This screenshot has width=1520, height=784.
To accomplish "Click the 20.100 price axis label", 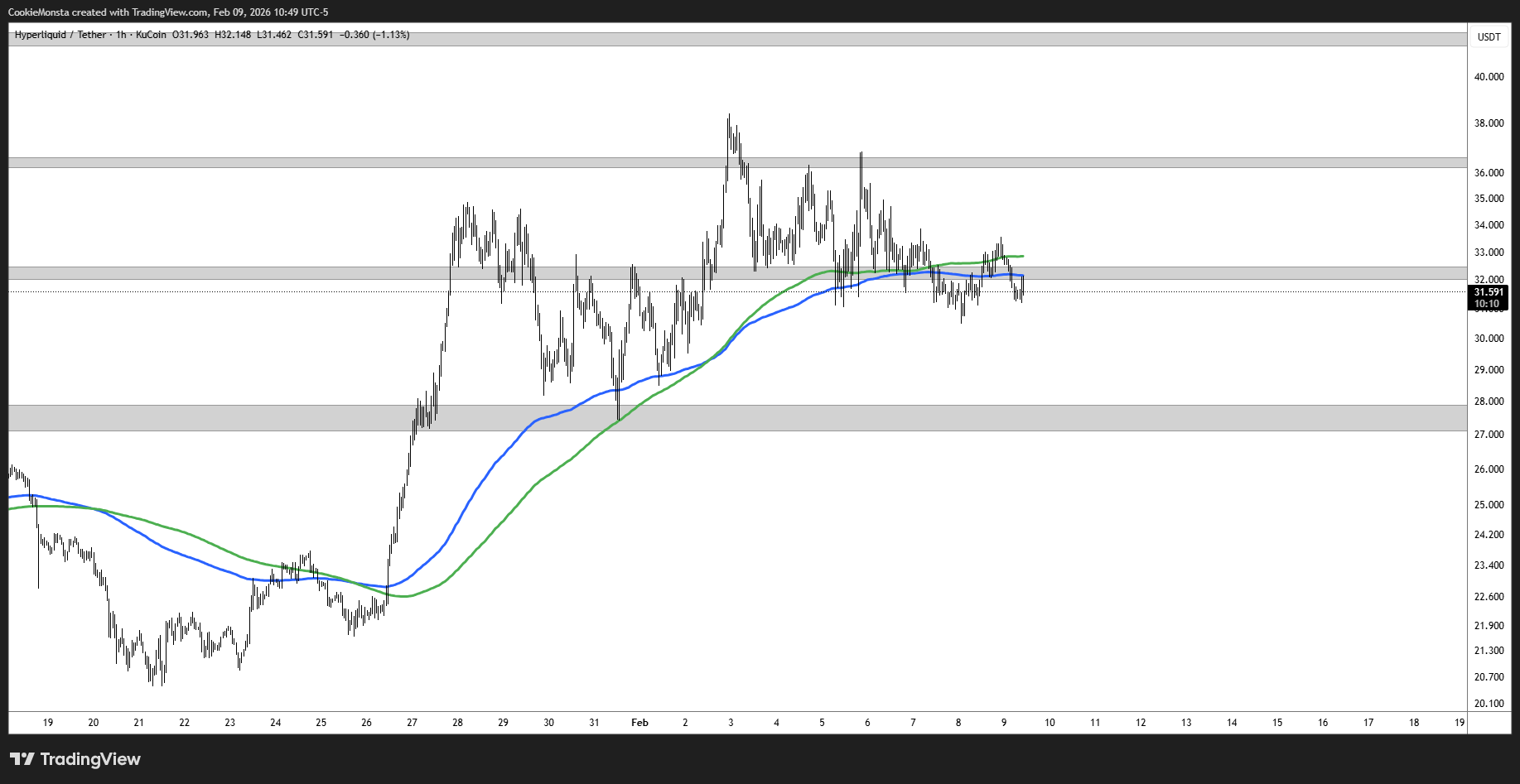I will [x=1489, y=704].
